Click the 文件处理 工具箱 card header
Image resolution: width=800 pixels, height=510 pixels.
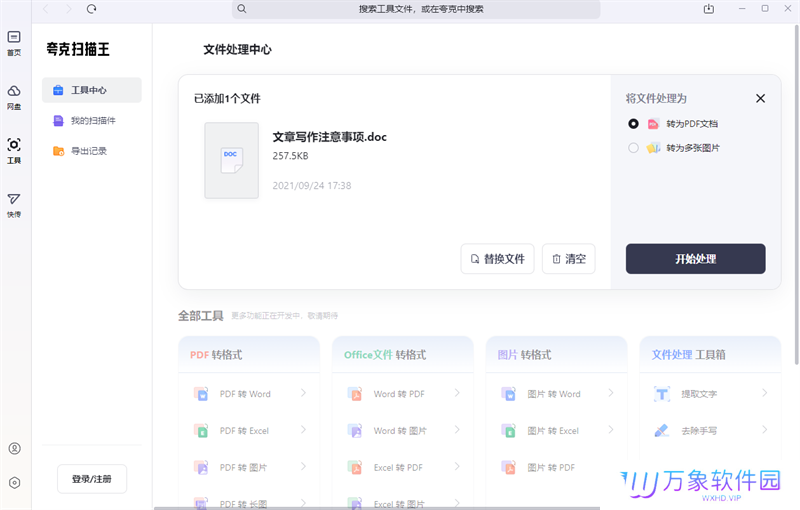tap(710, 354)
